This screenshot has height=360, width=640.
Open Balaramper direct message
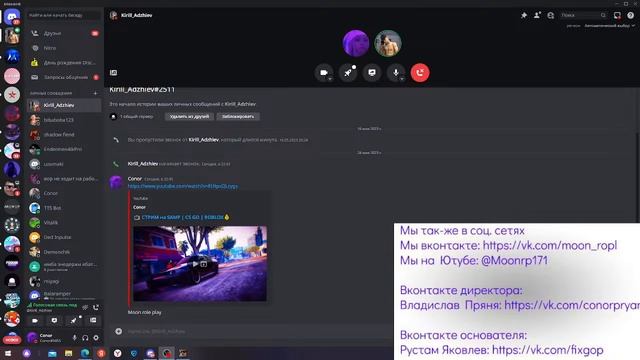click(64, 294)
